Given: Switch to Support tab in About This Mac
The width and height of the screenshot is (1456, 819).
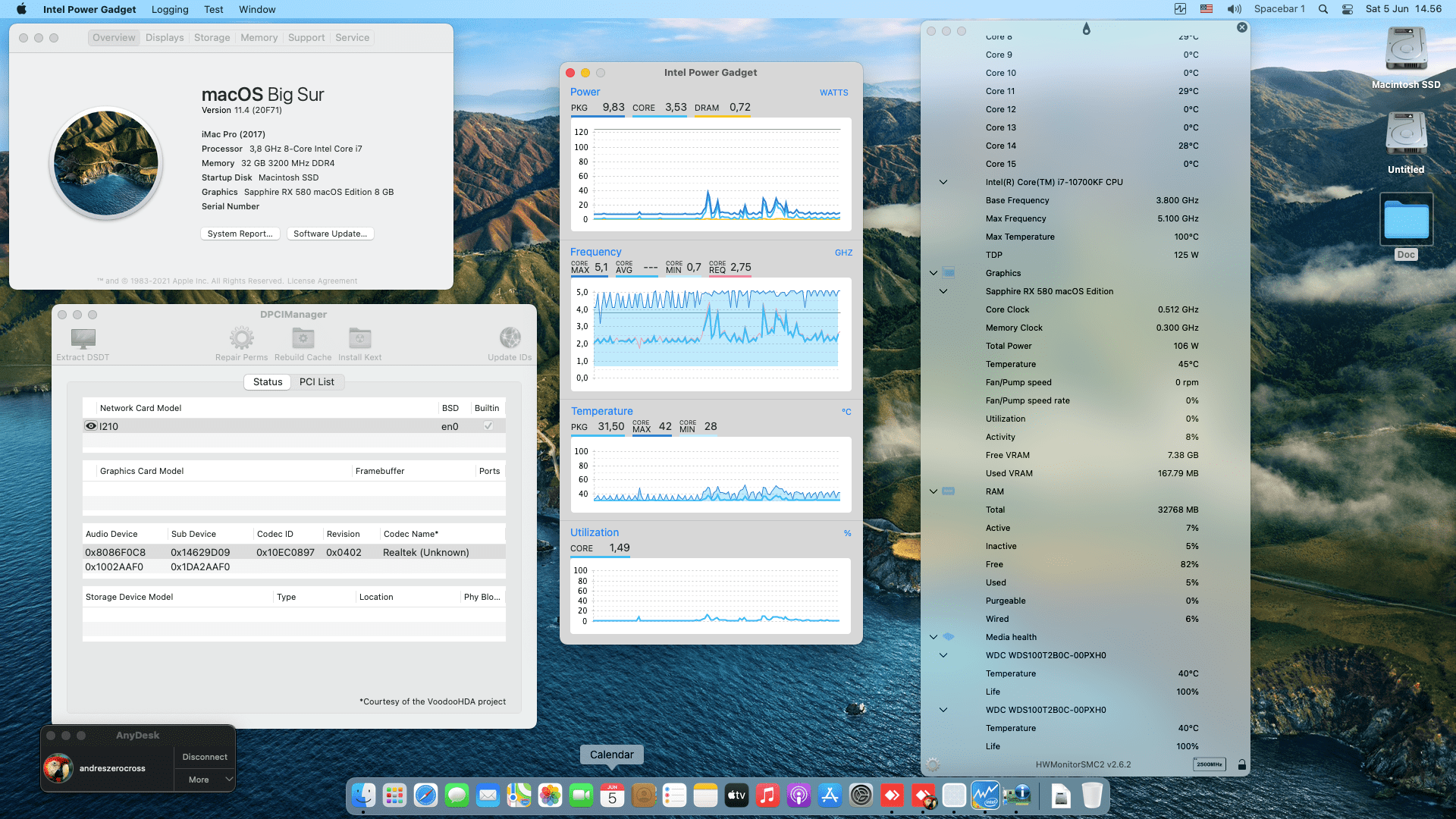Looking at the screenshot, I should tap(306, 37).
